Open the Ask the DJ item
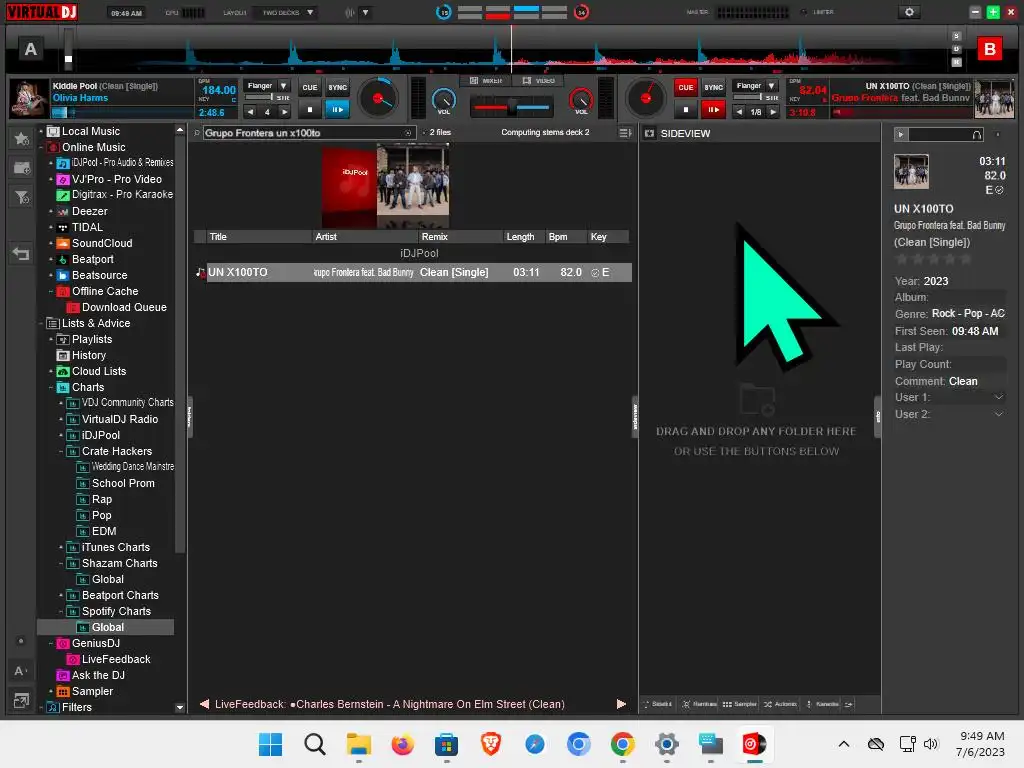The image size is (1024, 768). 98,675
